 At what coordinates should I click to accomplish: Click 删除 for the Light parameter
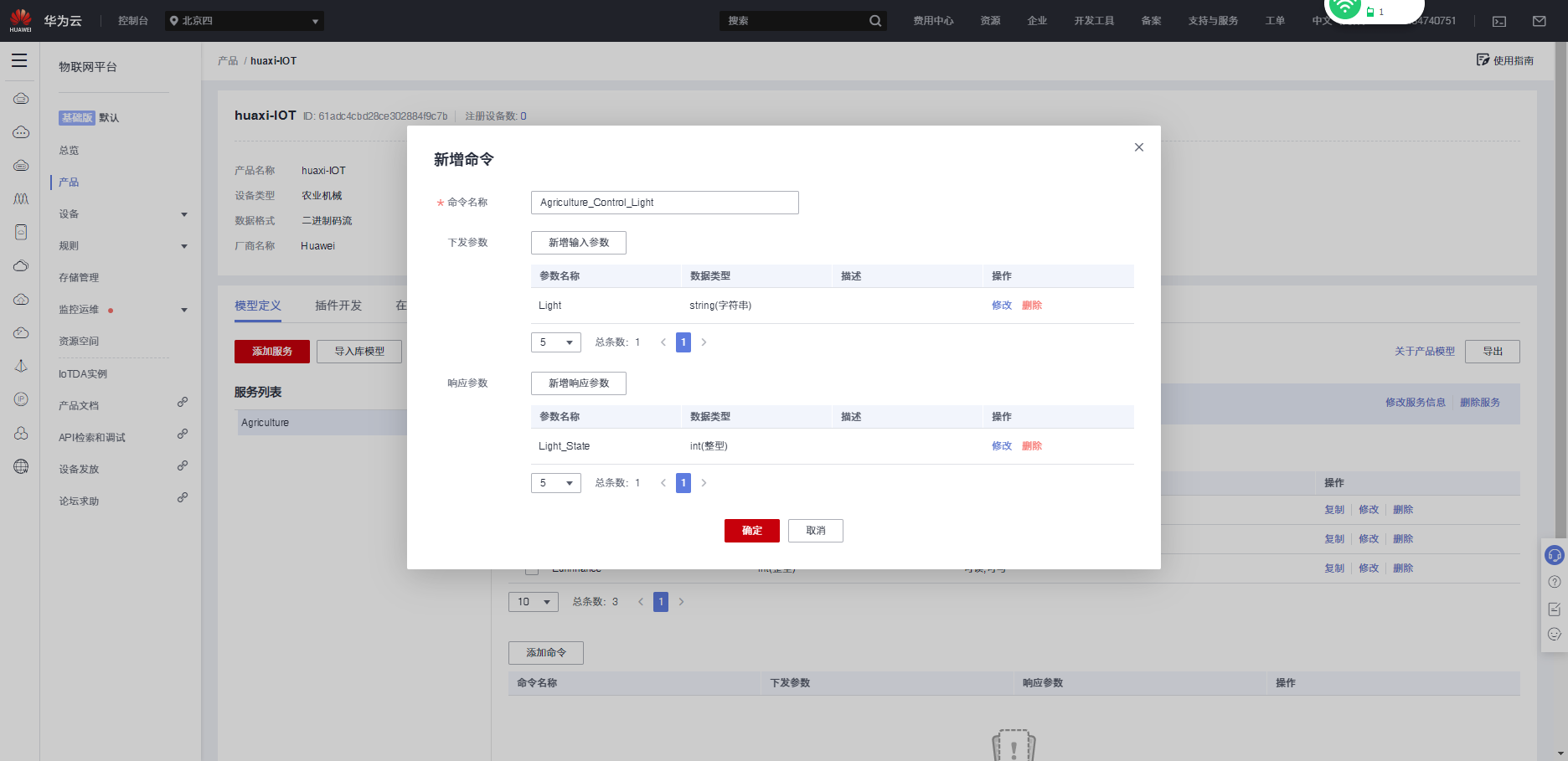pyautogui.click(x=1032, y=306)
